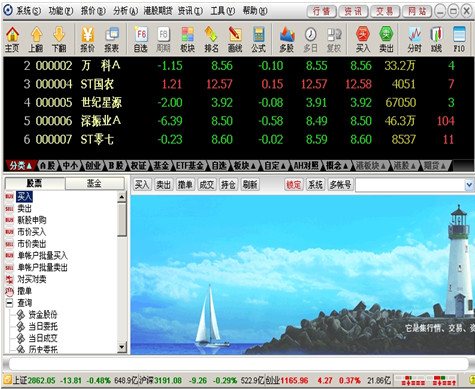
Task: Click the 成交 trade toolbar button
Action: click(207, 184)
